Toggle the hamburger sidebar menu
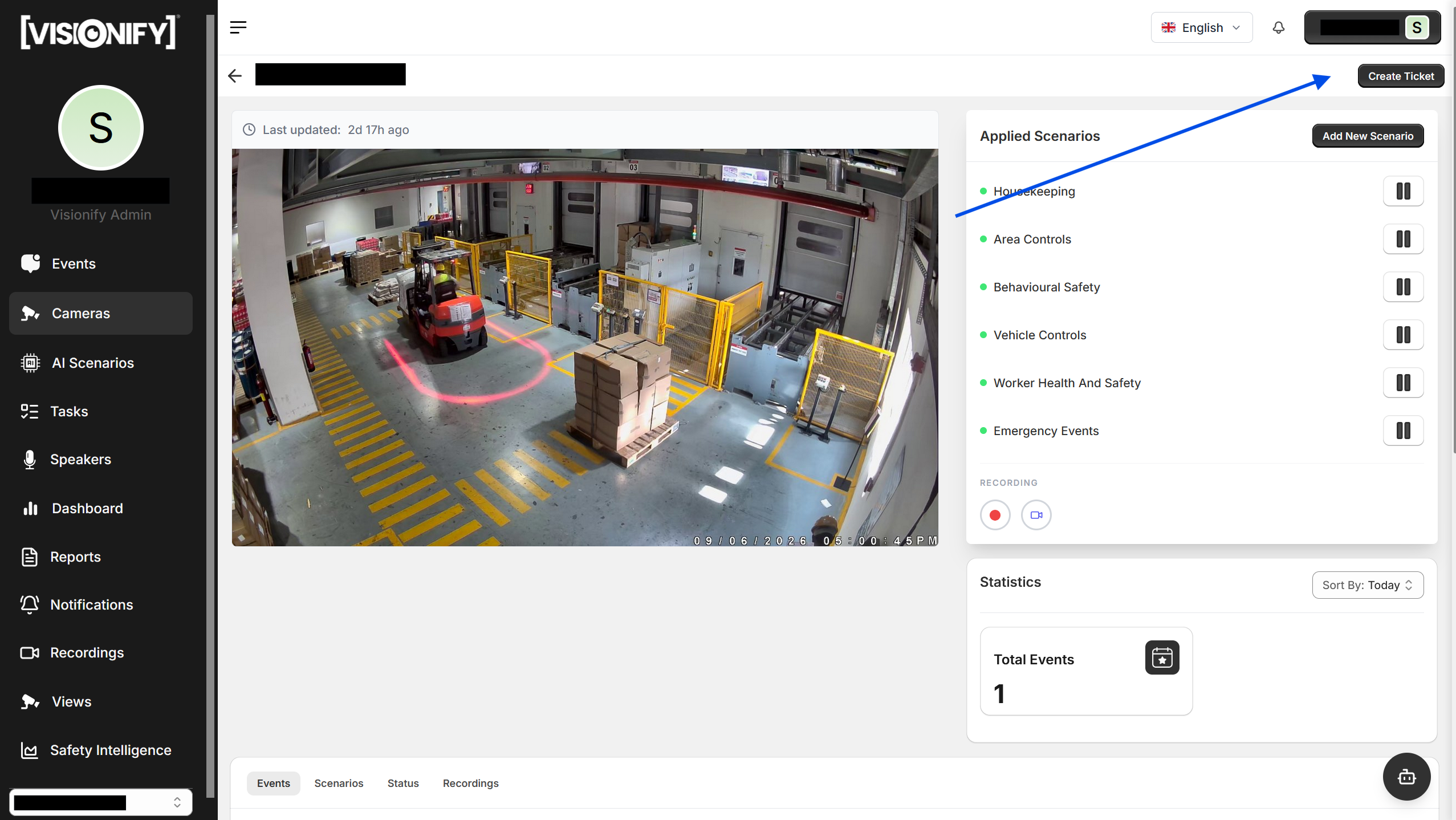Viewport: 1456px width, 820px height. [238, 27]
